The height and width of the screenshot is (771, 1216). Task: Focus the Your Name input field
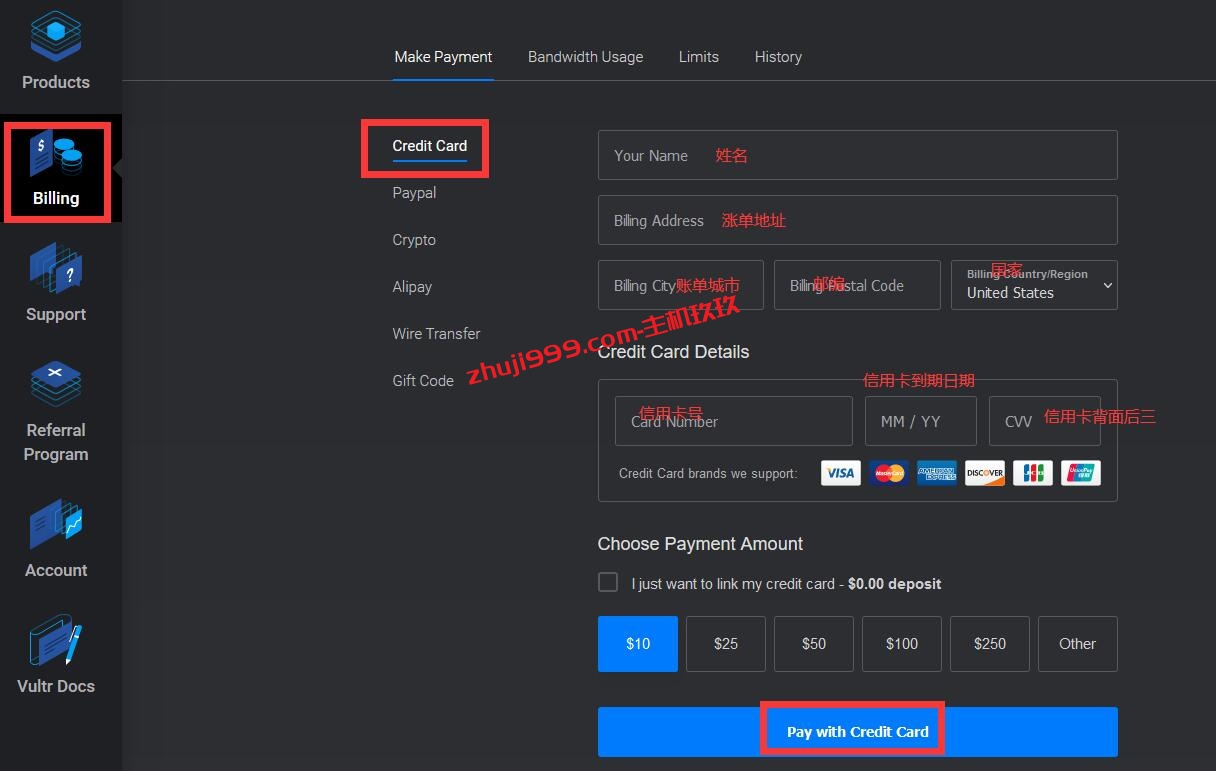pyautogui.click(x=858, y=155)
